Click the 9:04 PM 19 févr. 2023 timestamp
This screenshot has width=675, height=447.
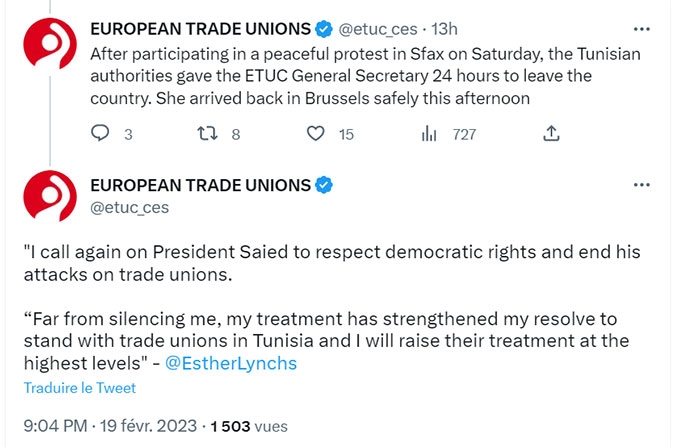(110, 426)
